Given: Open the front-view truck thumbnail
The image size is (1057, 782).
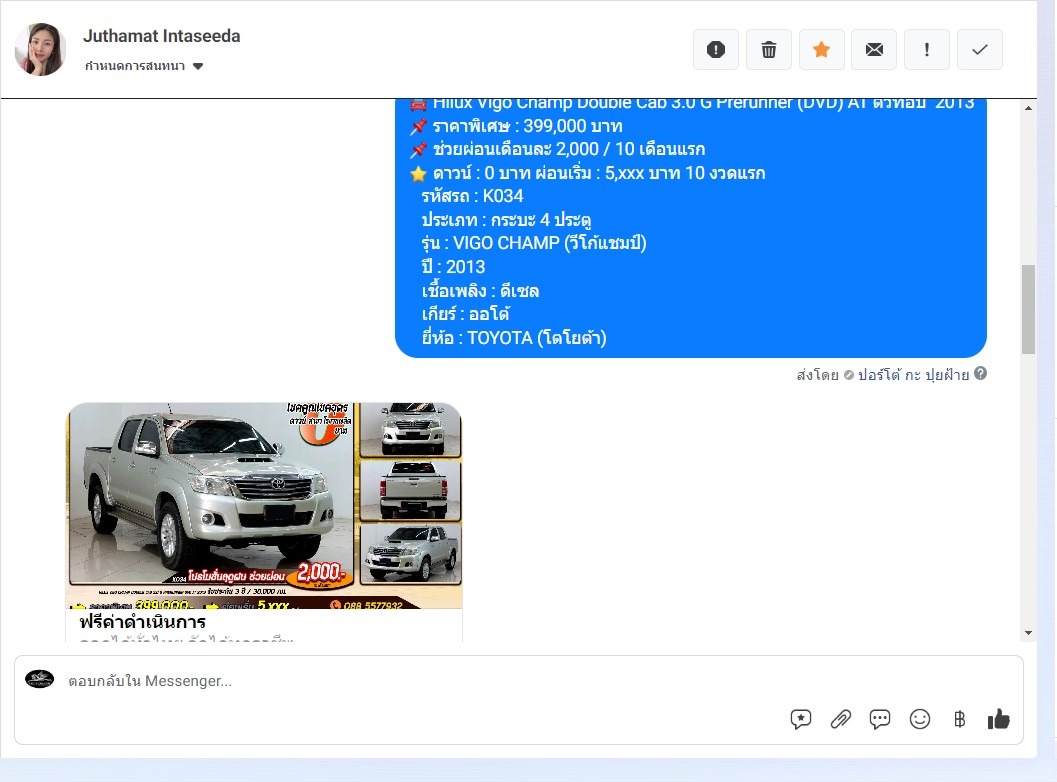Looking at the screenshot, I should tap(411, 429).
